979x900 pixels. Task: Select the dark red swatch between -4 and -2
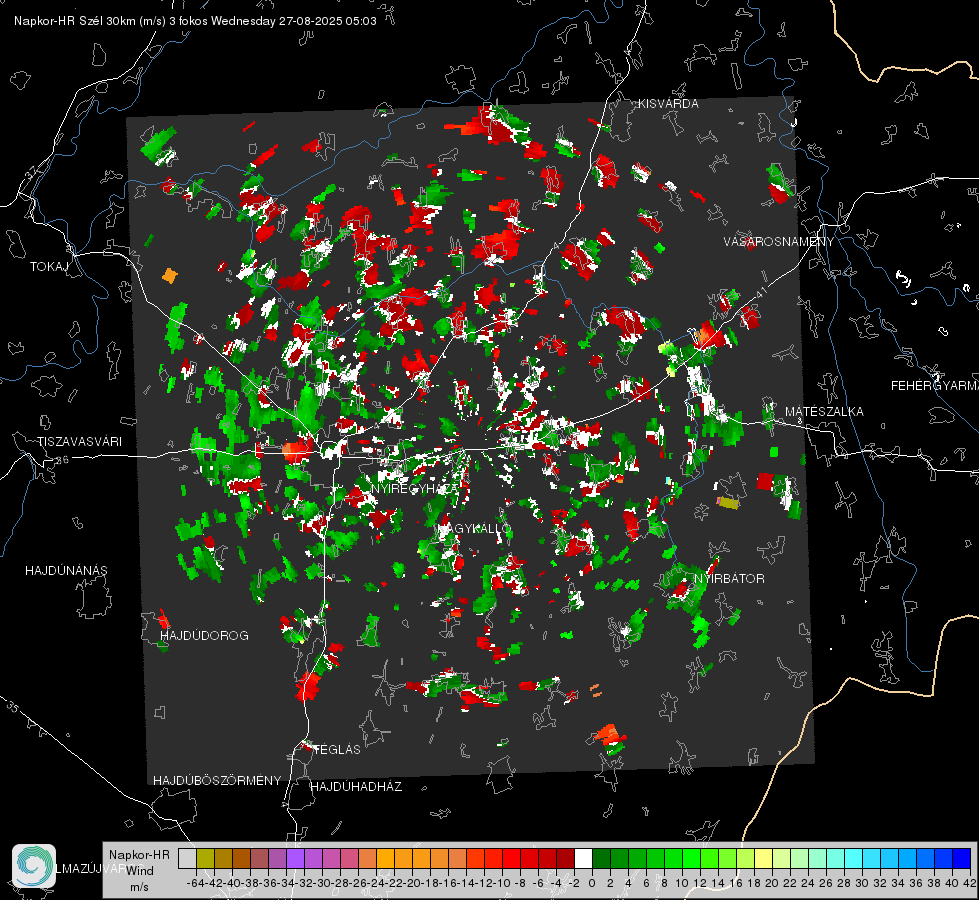565,858
